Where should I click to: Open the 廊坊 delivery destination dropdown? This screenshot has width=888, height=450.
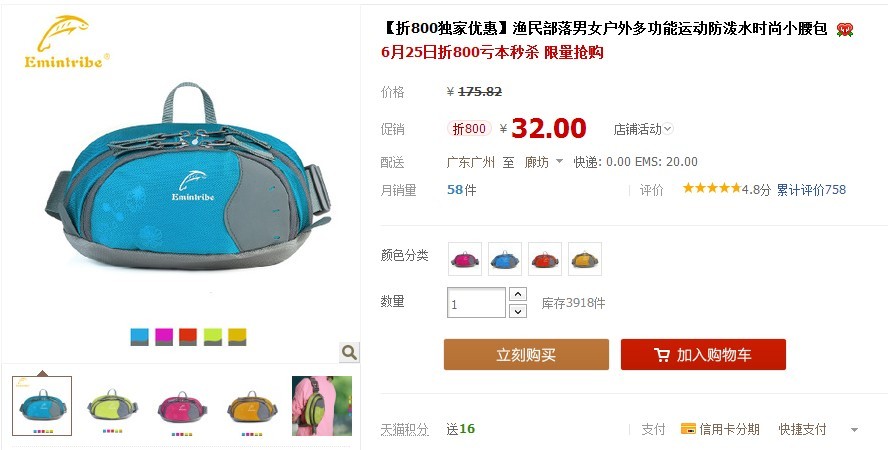click(544, 162)
